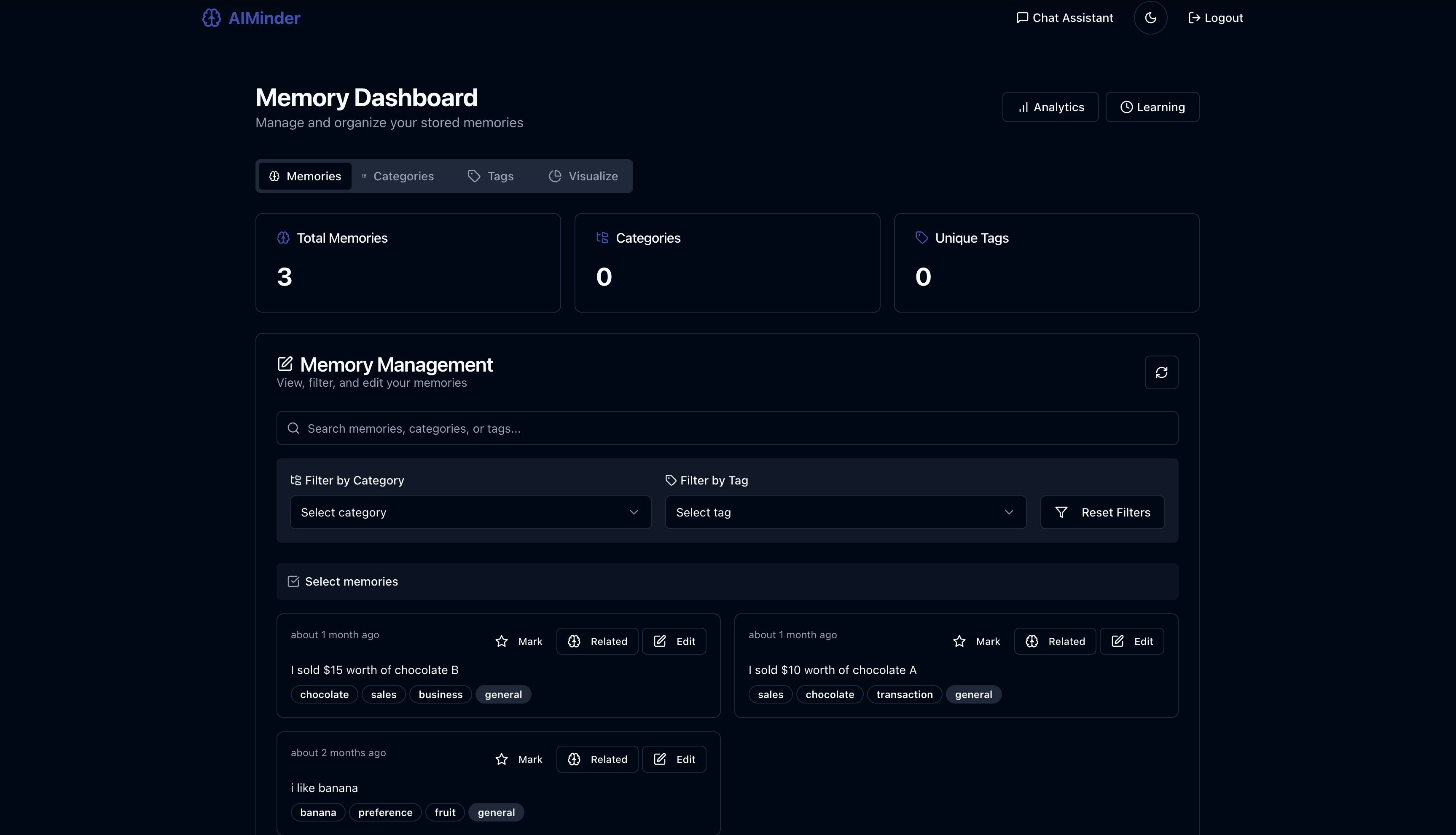
Task: Click the 'transaction' tag chip
Action: point(904,694)
